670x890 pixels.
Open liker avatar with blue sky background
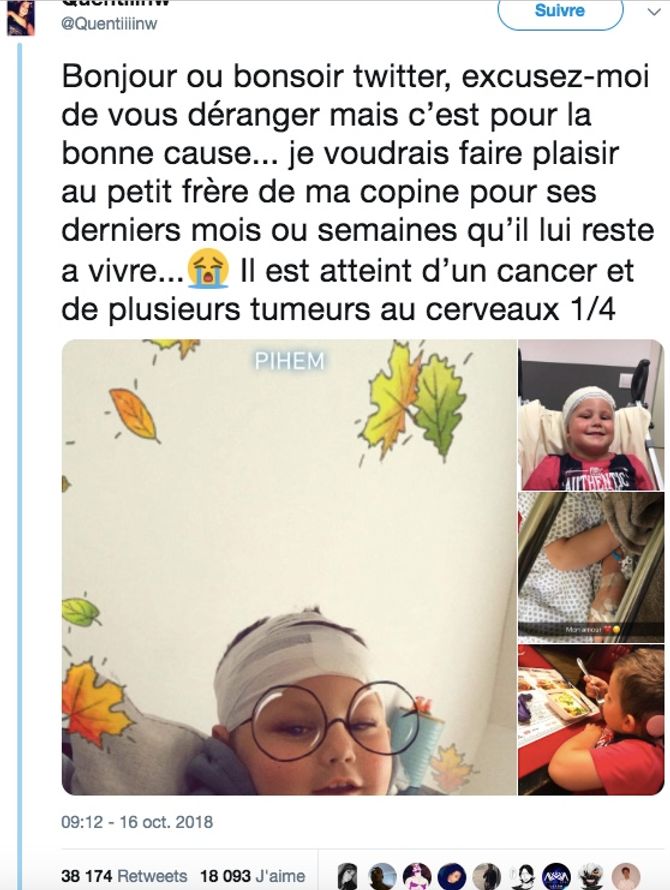(x=383, y=876)
